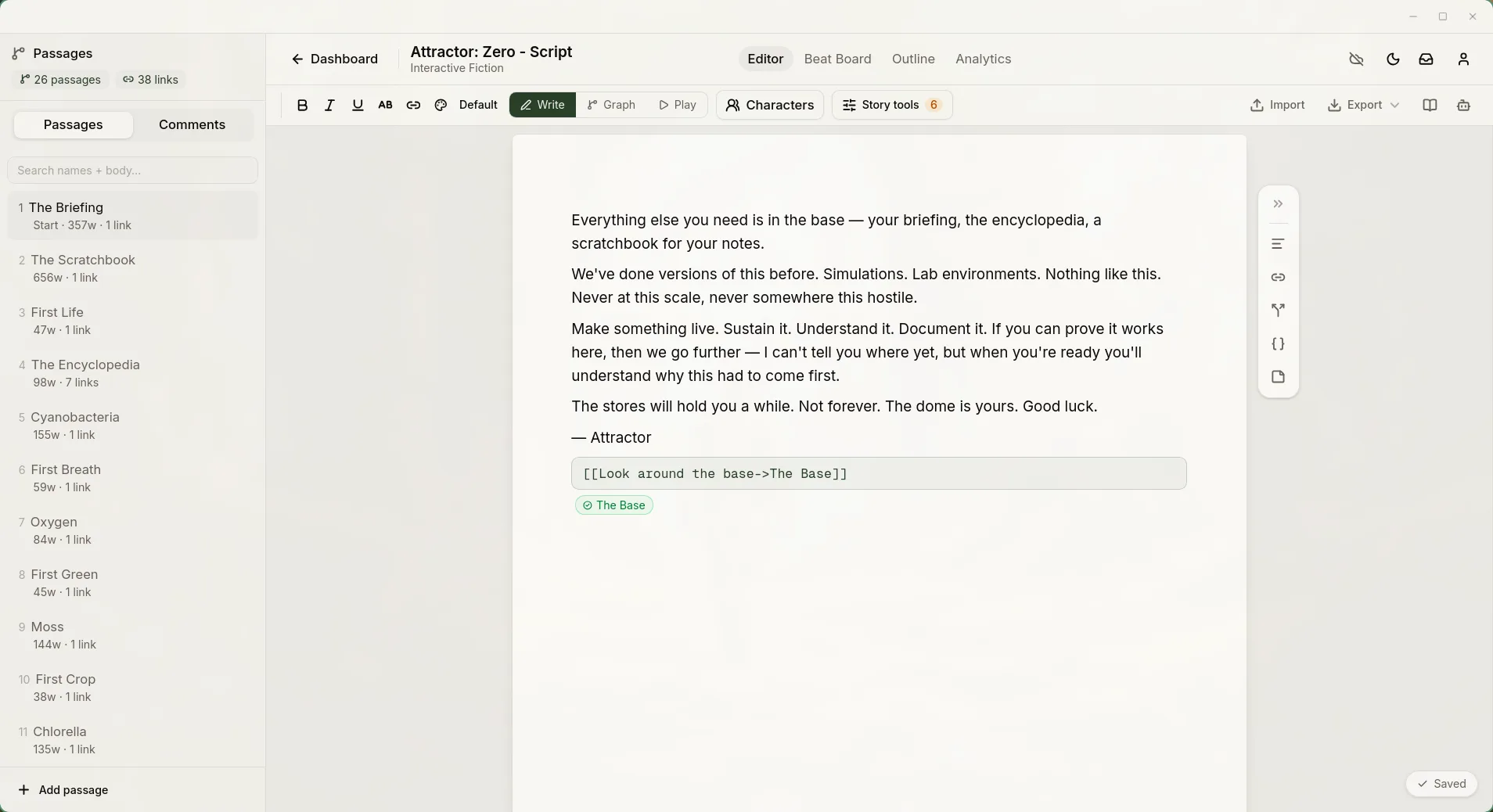Image resolution: width=1493 pixels, height=812 pixels.
Task: Click The Base link chip
Action: click(614, 505)
